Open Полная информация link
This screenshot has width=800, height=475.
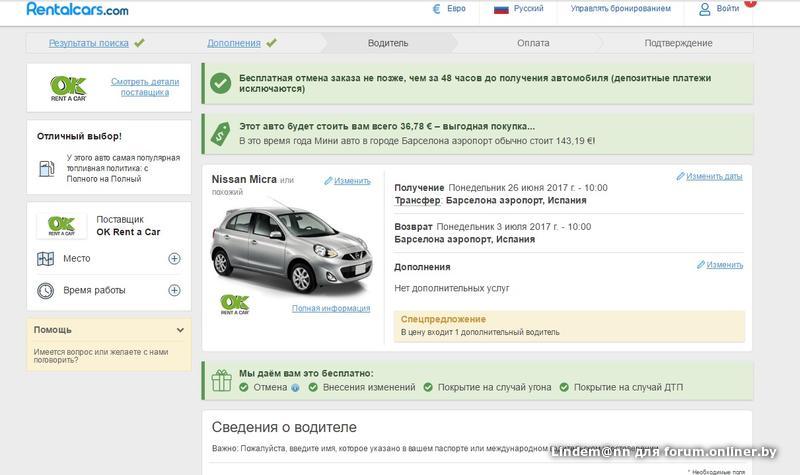coord(331,308)
